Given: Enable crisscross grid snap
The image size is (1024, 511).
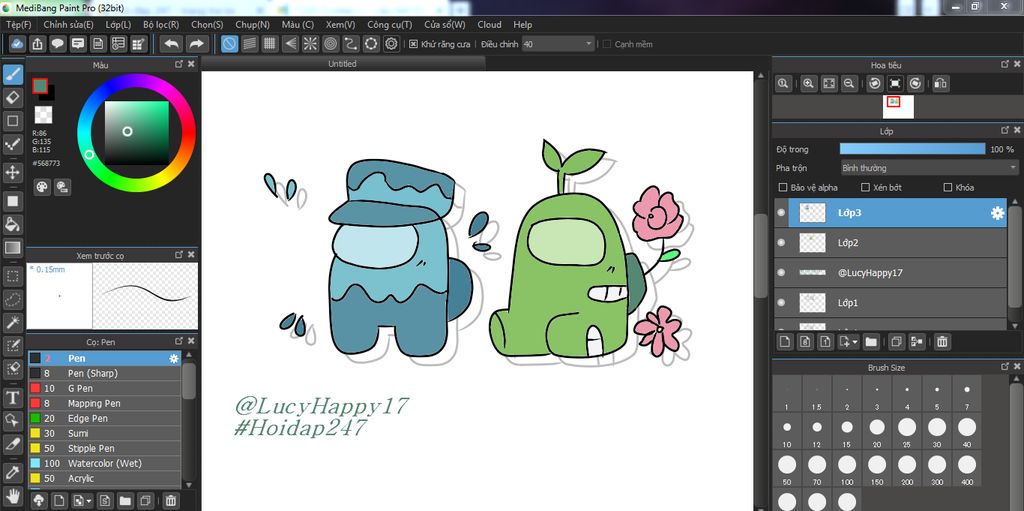Looking at the screenshot, I should (x=269, y=44).
